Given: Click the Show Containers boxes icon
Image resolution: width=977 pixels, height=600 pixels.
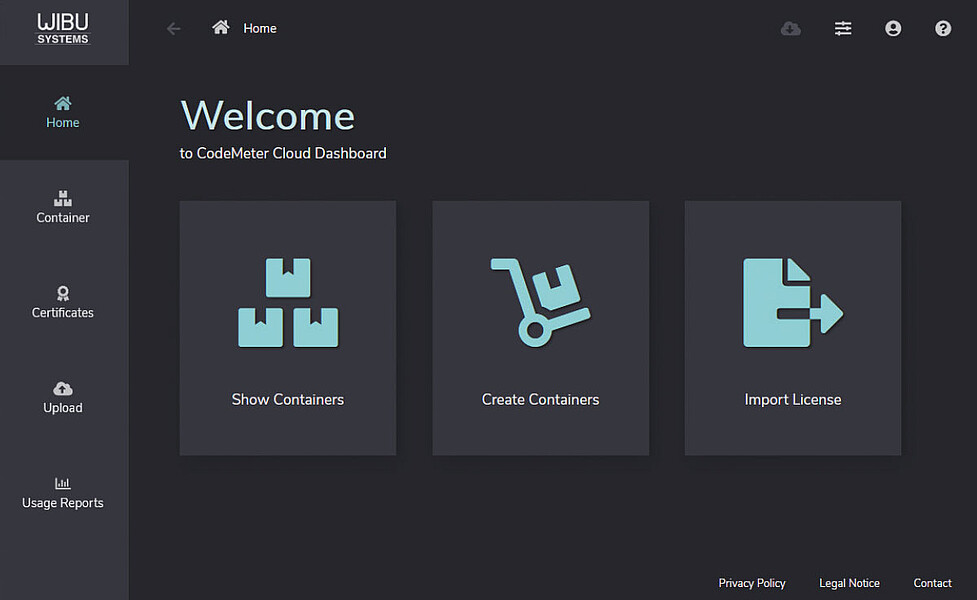Looking at the screenshot, I should click(288, 302).
